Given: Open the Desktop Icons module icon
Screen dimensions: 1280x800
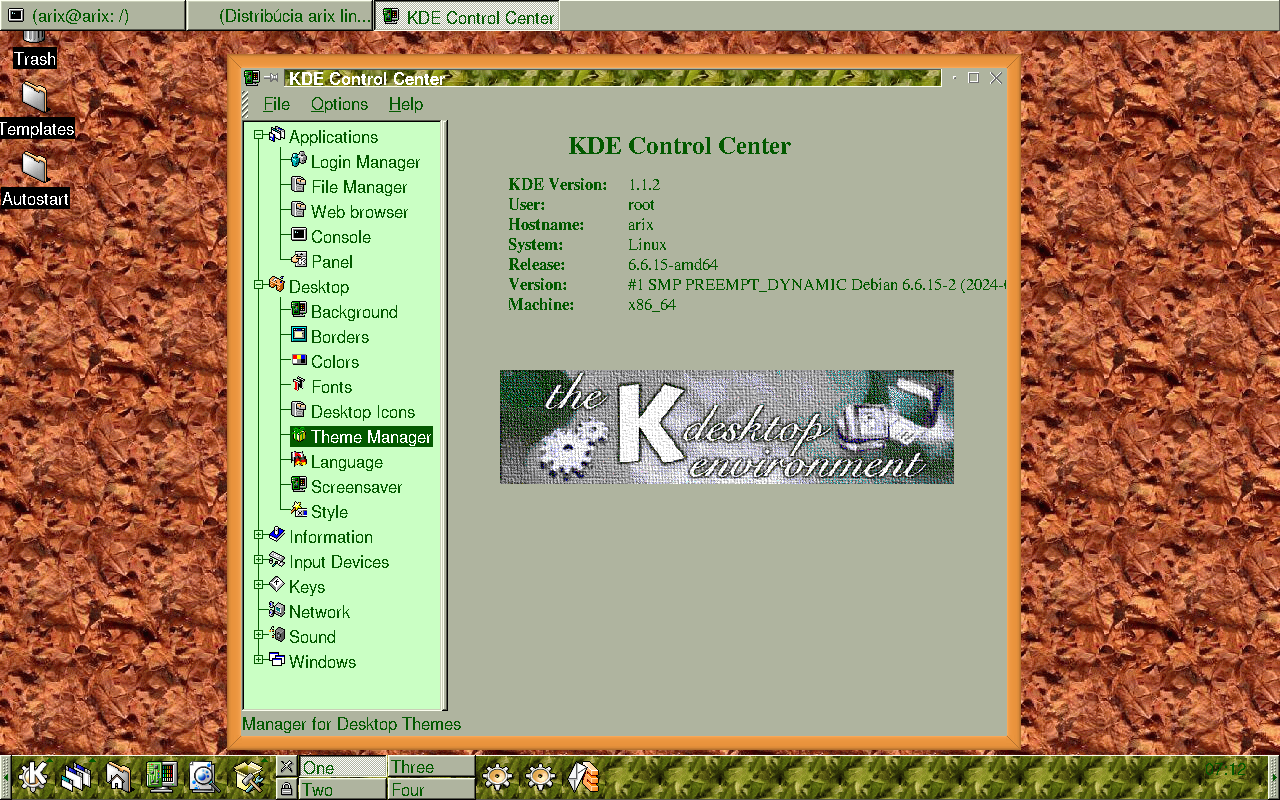Looking at the screenshot, I should 298,410.
